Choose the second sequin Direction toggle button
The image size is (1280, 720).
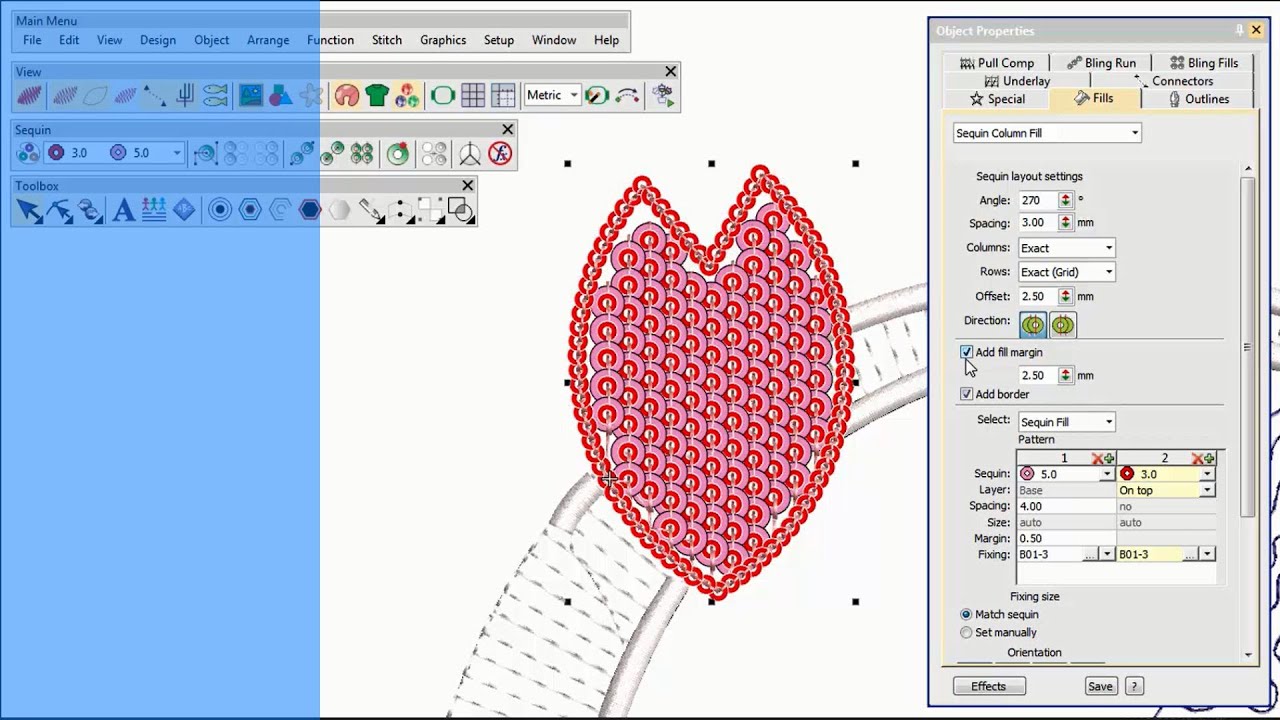[x=1062, y=324]
